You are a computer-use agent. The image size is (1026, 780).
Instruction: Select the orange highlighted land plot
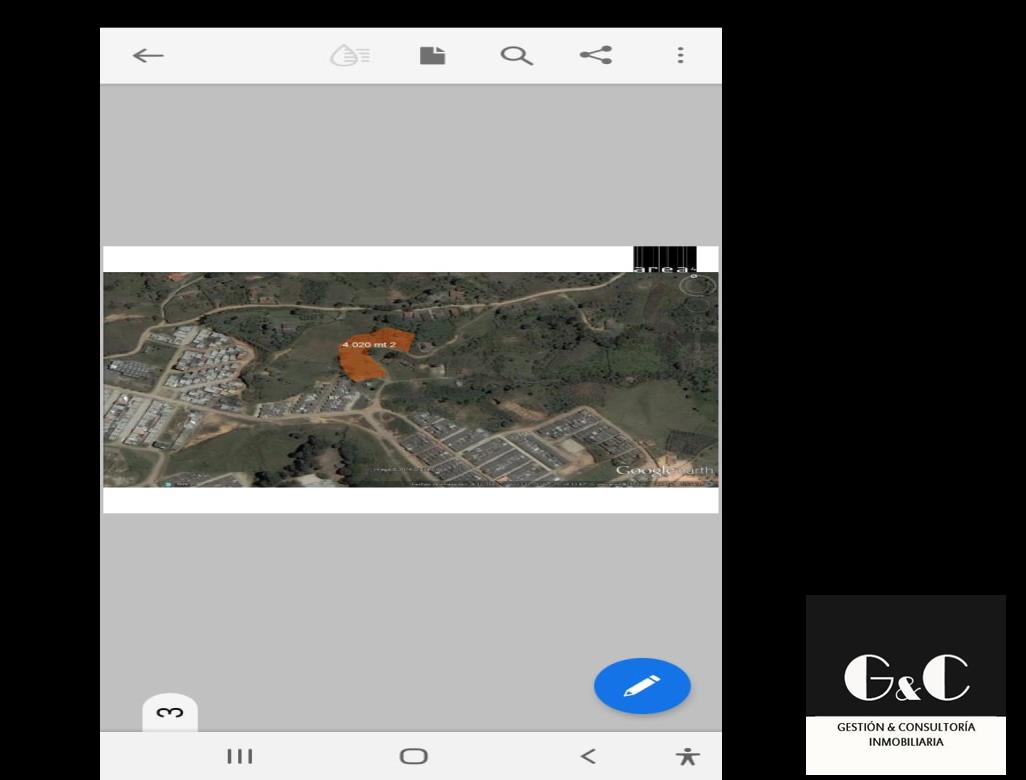[366, 360]
